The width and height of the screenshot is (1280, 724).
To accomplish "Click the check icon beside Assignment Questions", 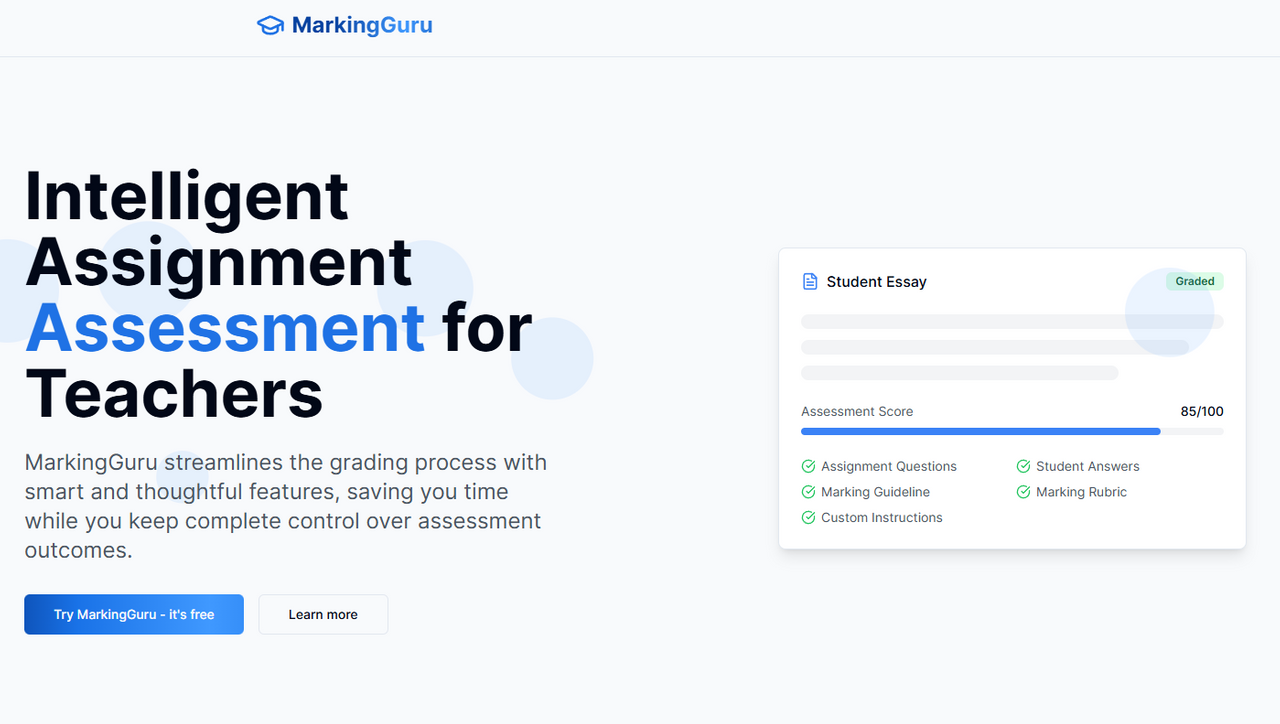I will [808, 466].
